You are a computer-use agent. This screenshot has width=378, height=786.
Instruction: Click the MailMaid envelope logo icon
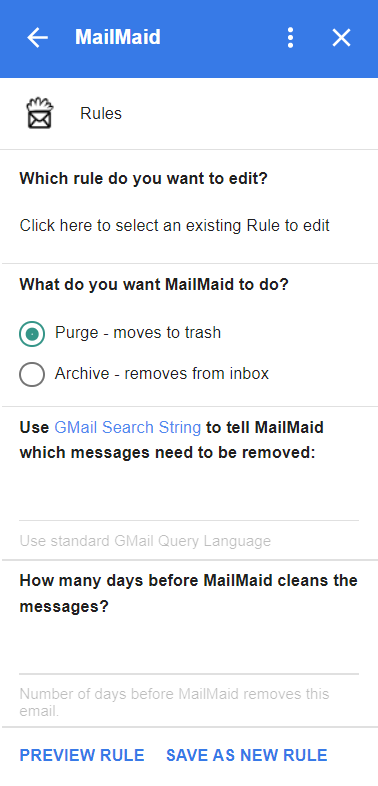tap(40, 113)
